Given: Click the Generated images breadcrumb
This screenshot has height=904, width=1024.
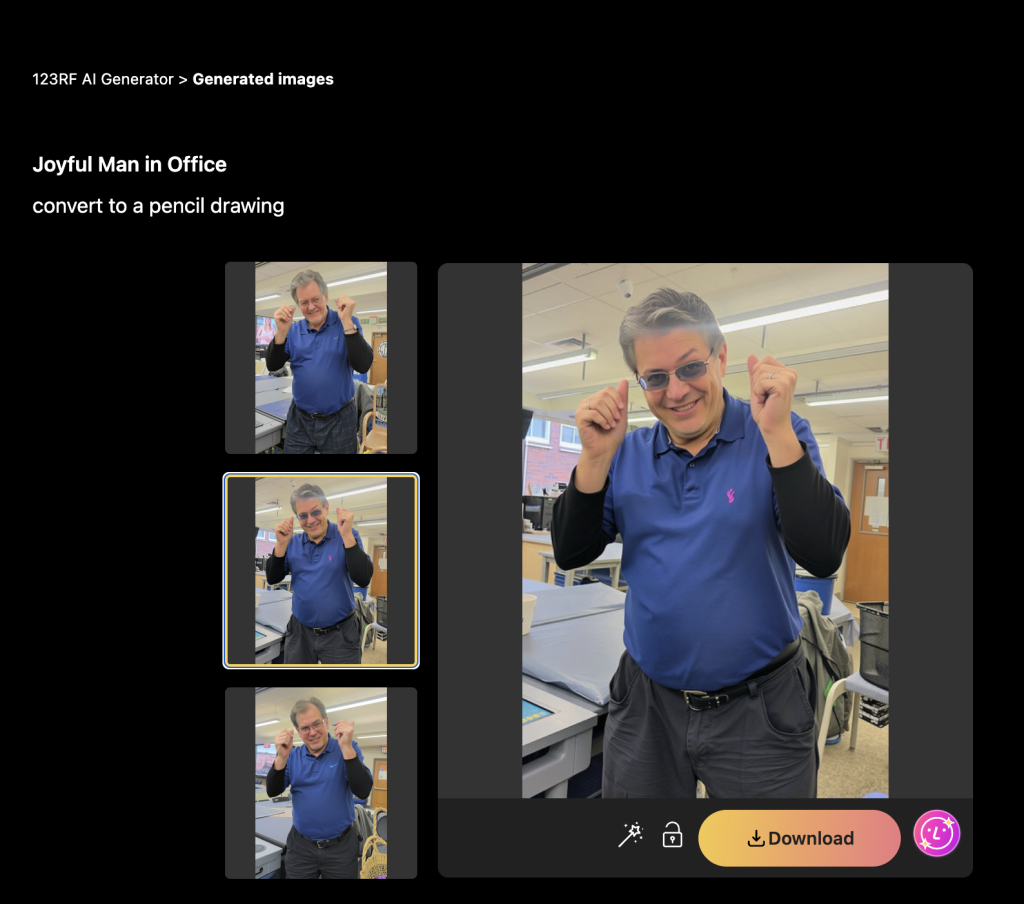Looking at the screenshot, I should tap(263, 79).
